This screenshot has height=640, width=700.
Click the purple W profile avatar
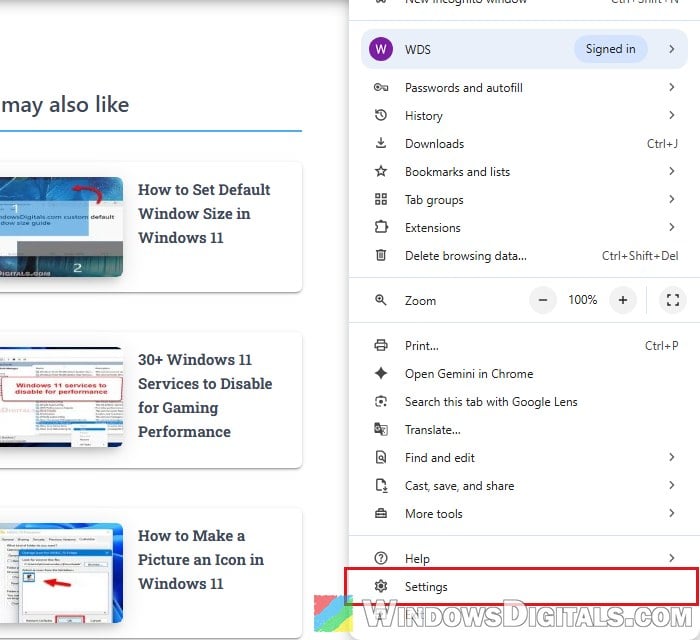(x=381, y=49)
